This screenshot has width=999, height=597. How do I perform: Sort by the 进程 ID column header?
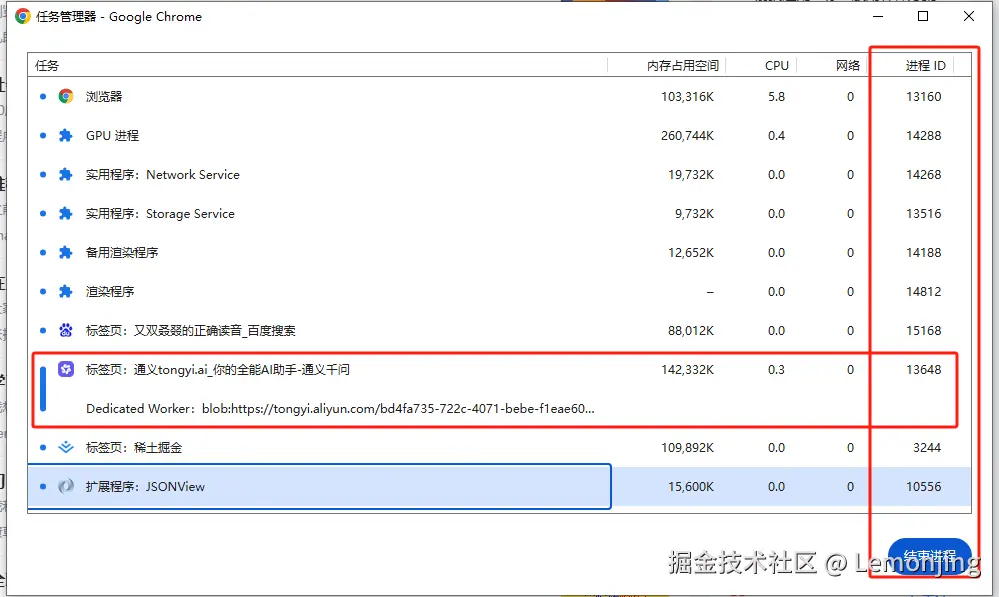tap(910, 65)
